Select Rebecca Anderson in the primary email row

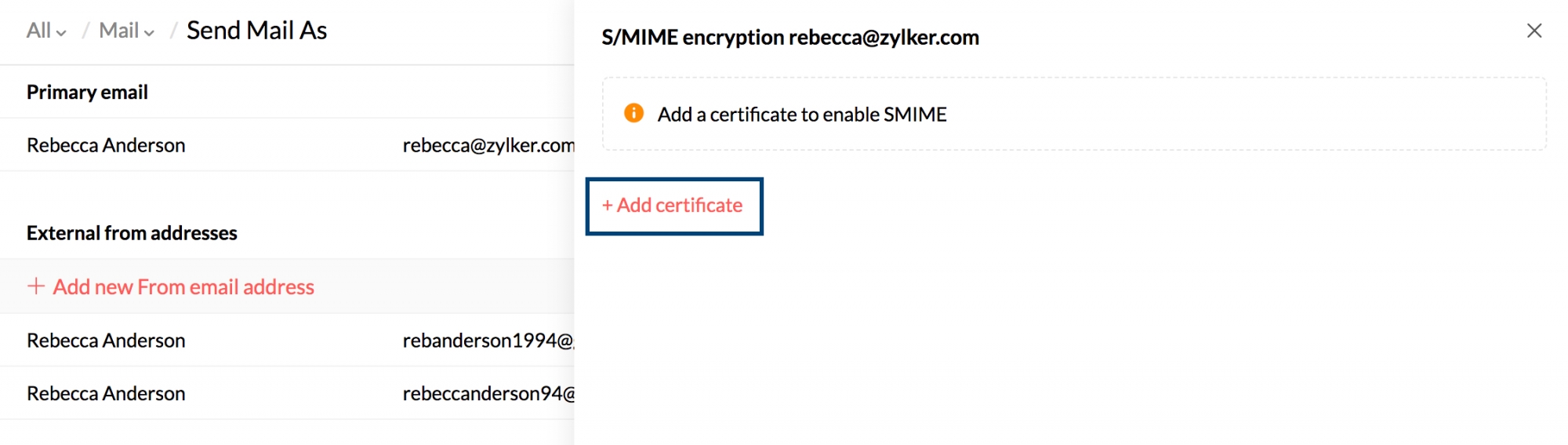(106, 145)
